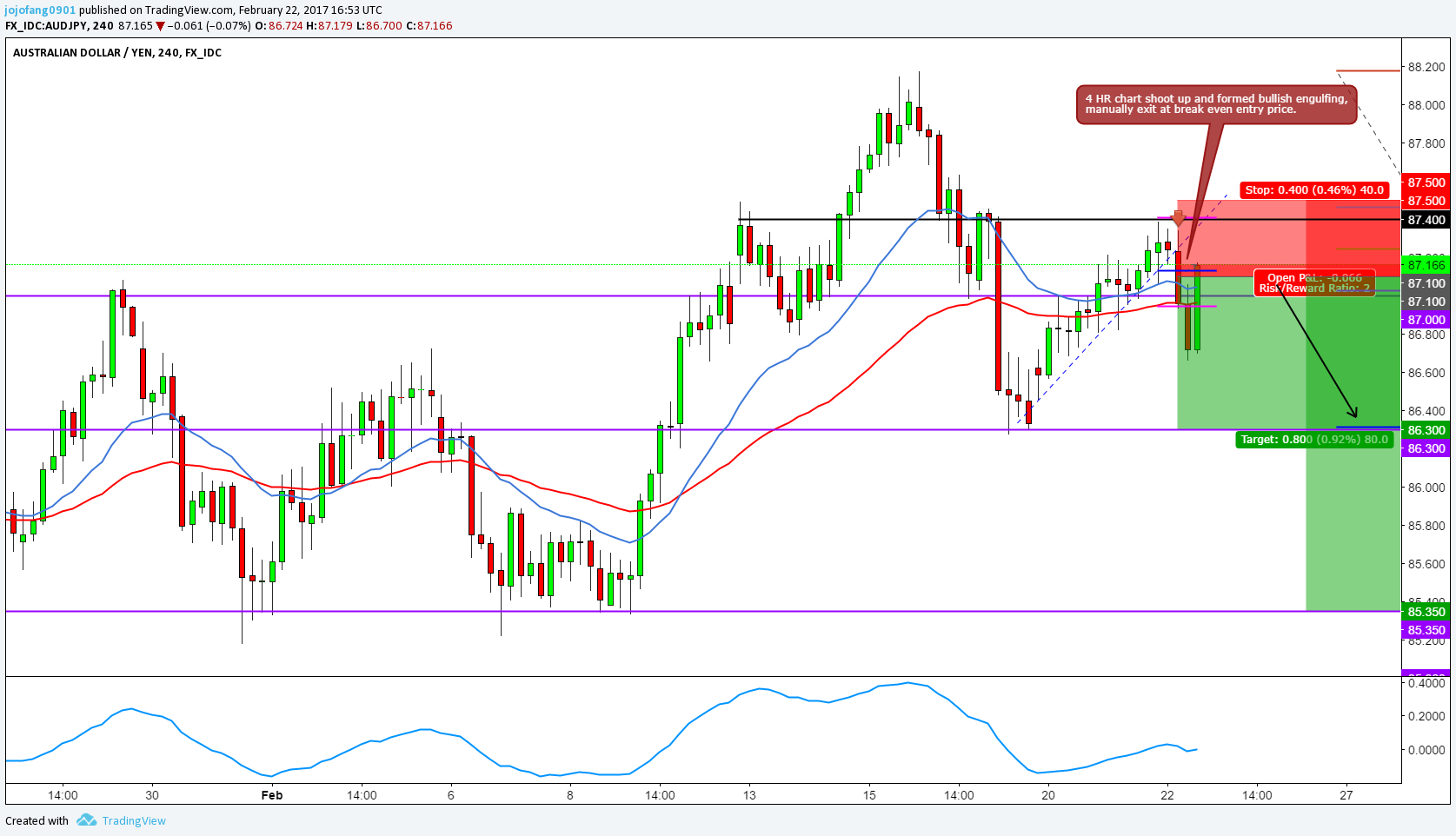Click the TradingView link at the bottom

[x=134, y=820]
